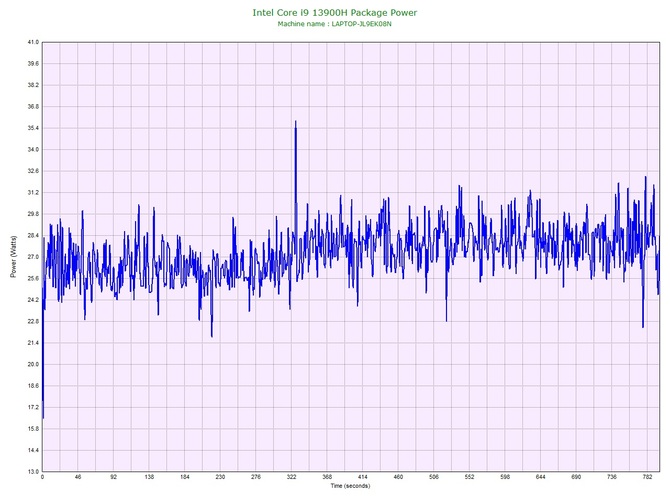The image size is (670, 503).
Task: Click the 17.2 y-axis value
Action: coord(33,407)
